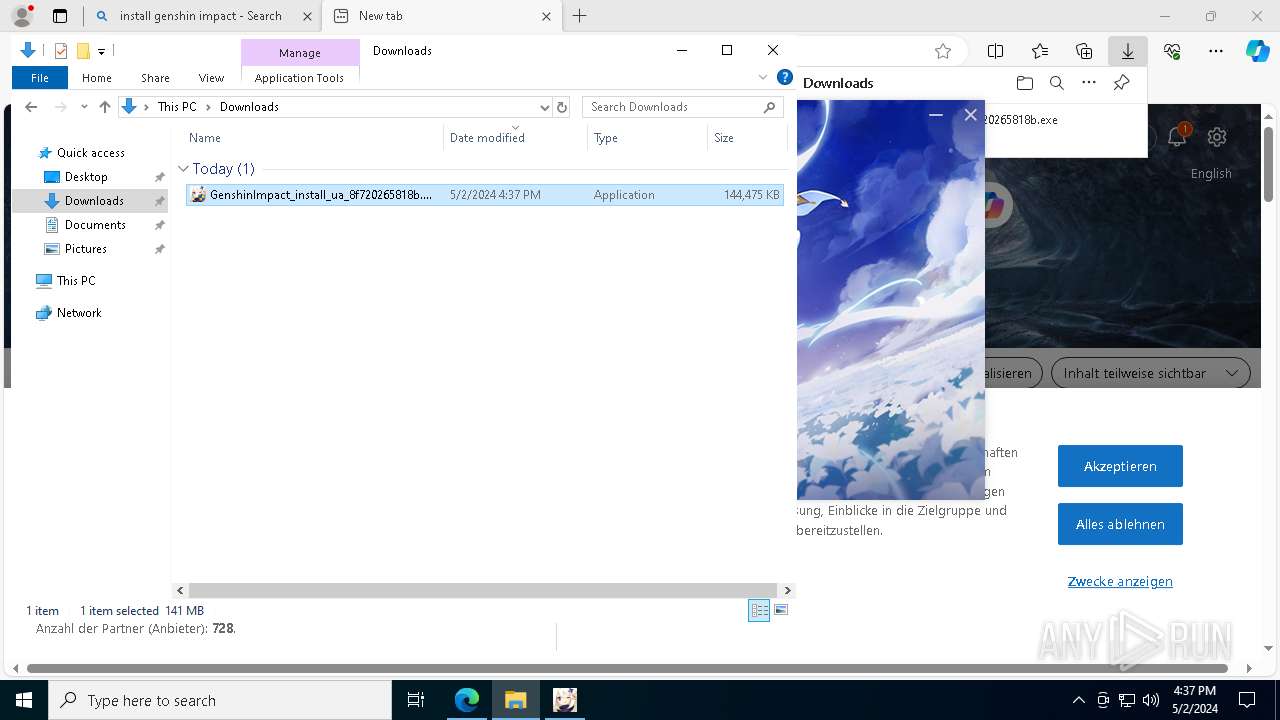This screenshot has height=720, width=1280.
Task: Select GenshinImpact_install file
Action: (x=484, y=195)
